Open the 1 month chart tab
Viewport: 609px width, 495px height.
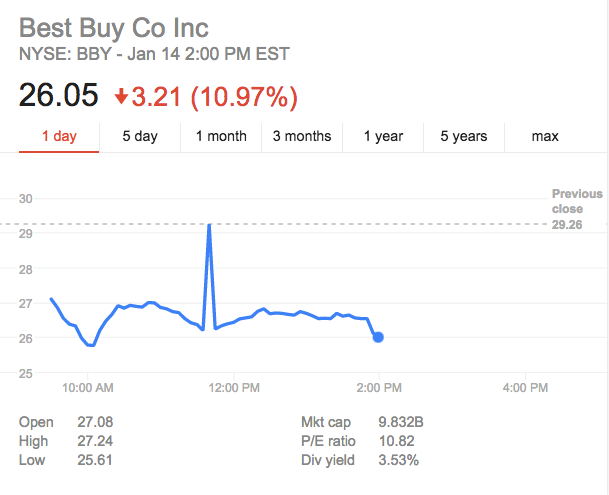tap(221, 136)
